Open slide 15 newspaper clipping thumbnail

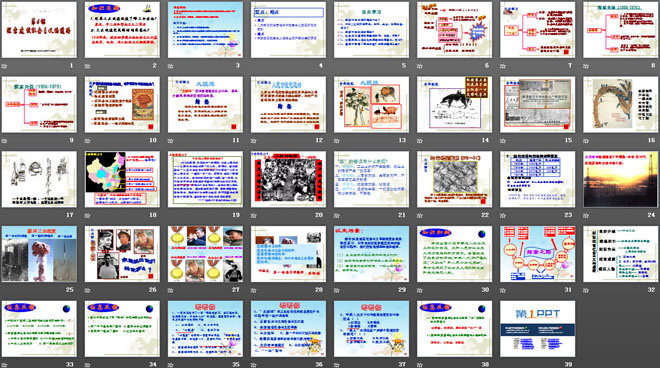(x=538, y=104)
